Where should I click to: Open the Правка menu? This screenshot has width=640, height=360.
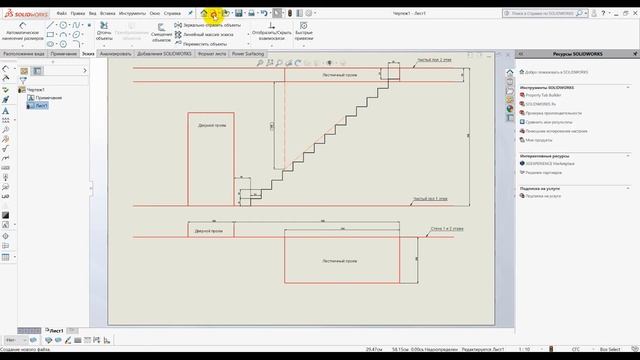coord(78,13)
